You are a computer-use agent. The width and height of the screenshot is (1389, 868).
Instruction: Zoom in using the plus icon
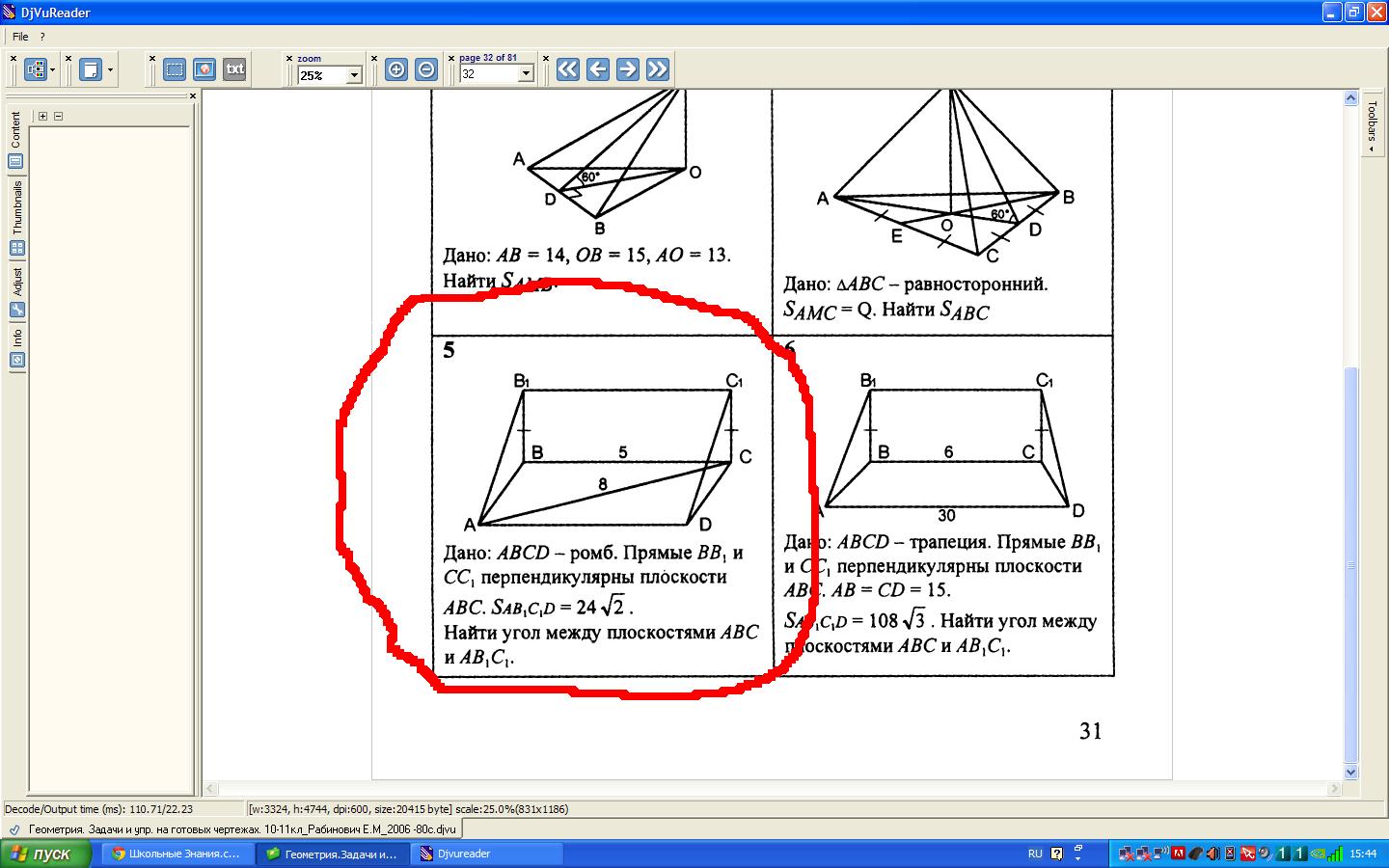pos(395,68)
